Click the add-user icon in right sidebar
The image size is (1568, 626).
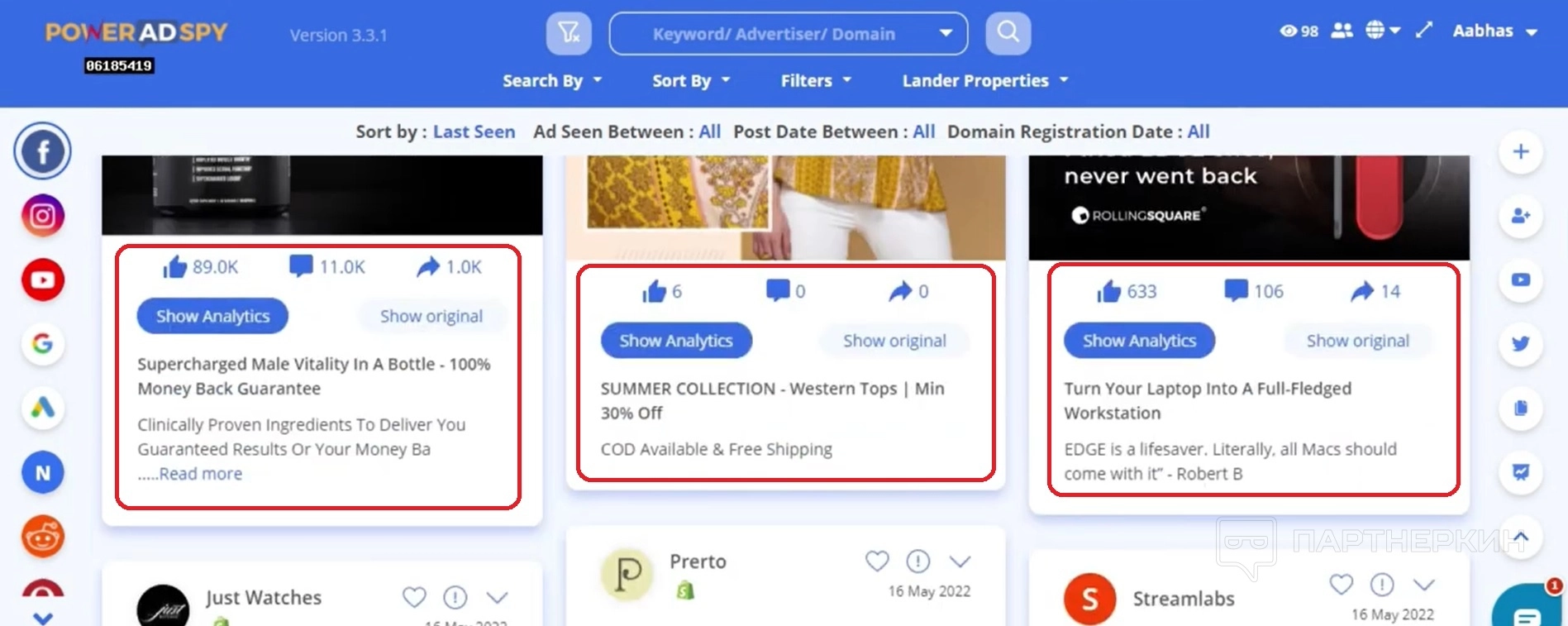tap(1521, 216)
